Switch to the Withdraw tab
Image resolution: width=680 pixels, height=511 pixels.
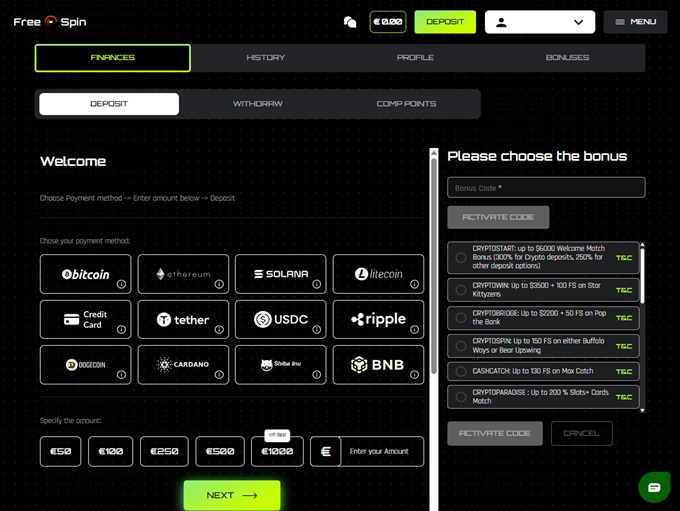(257, 104)
